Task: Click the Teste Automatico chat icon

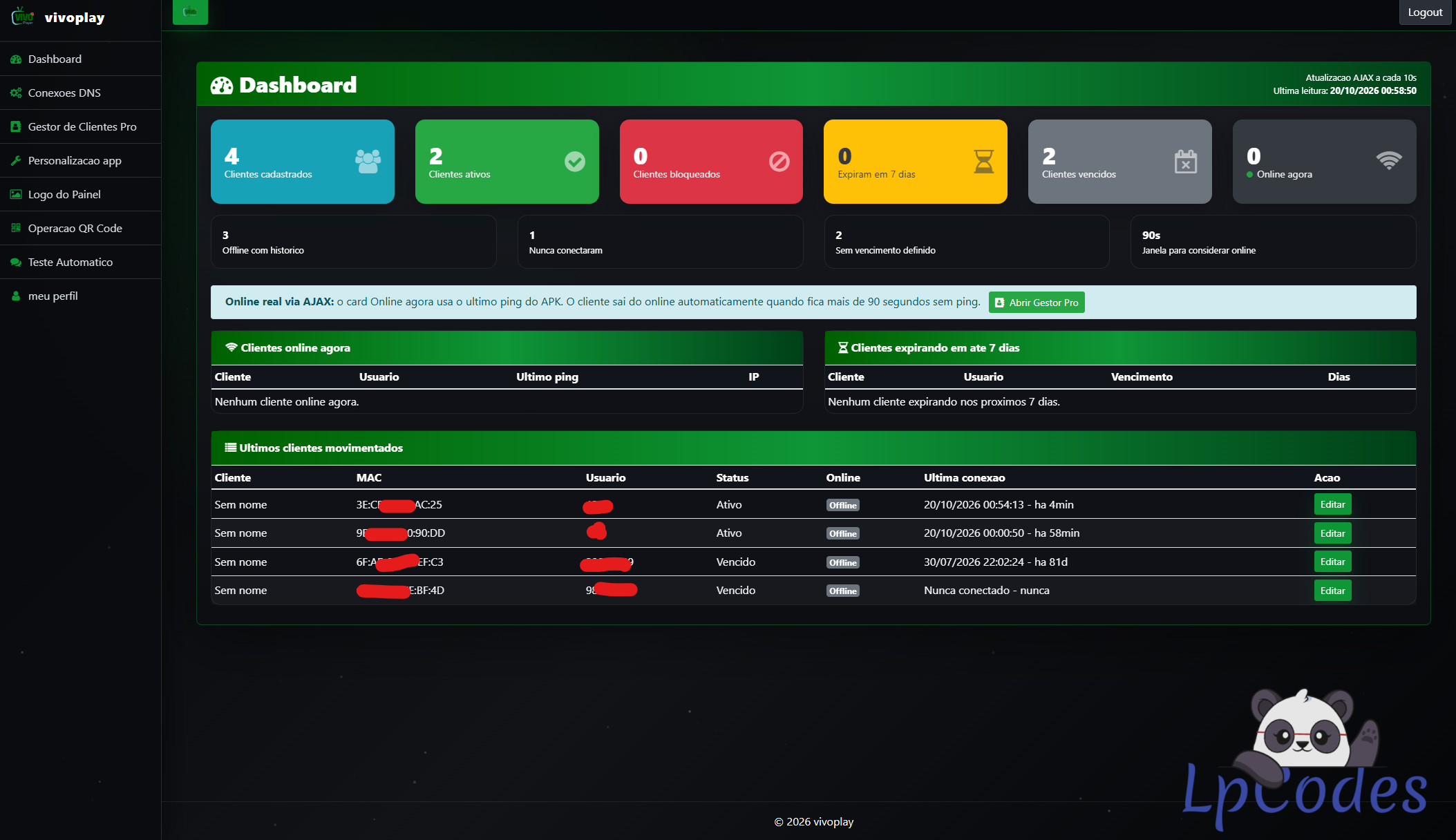Action: coord(16,262)
